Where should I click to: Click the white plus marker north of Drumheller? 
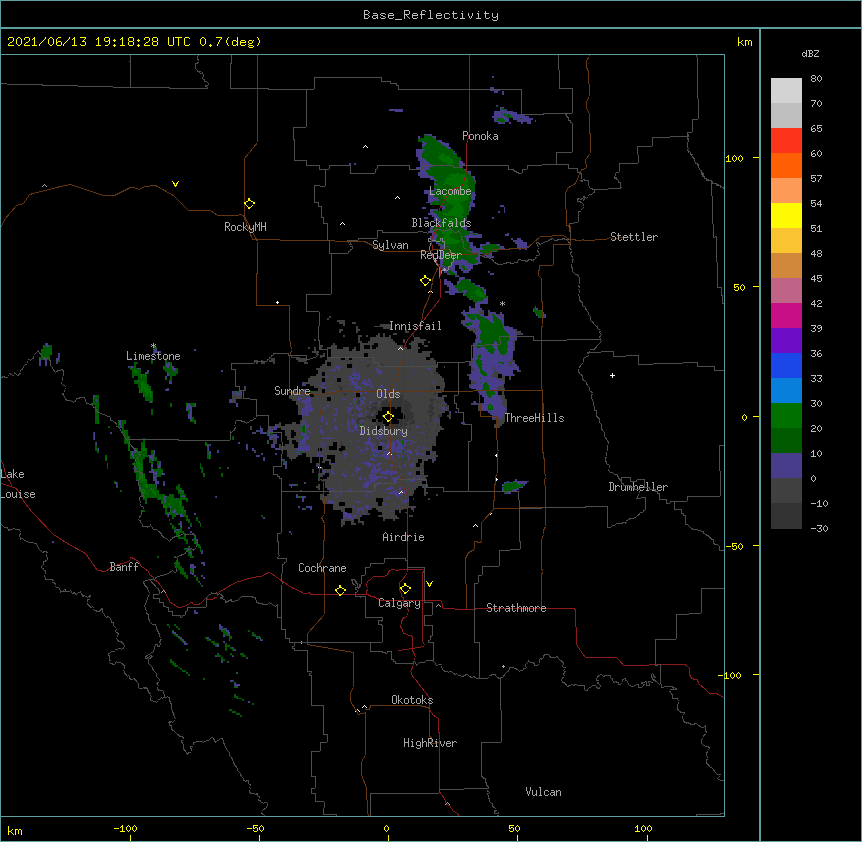coord(612,375)
